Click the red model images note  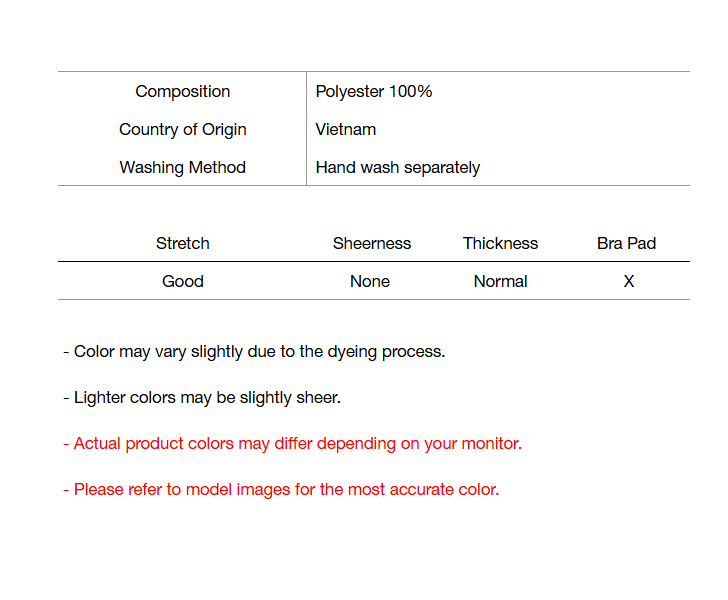pyautogui.click(x=281, y=489)
